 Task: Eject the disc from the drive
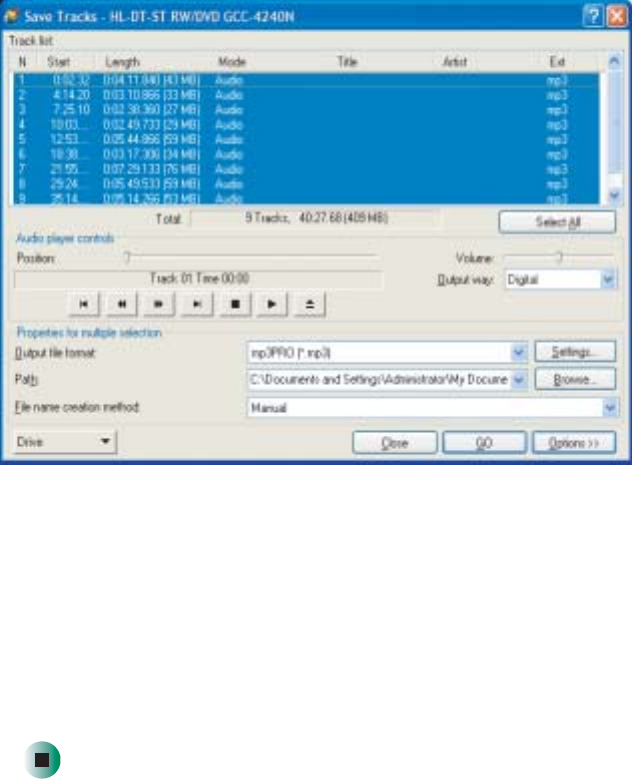pyautogui.click(x=310, y=304)
